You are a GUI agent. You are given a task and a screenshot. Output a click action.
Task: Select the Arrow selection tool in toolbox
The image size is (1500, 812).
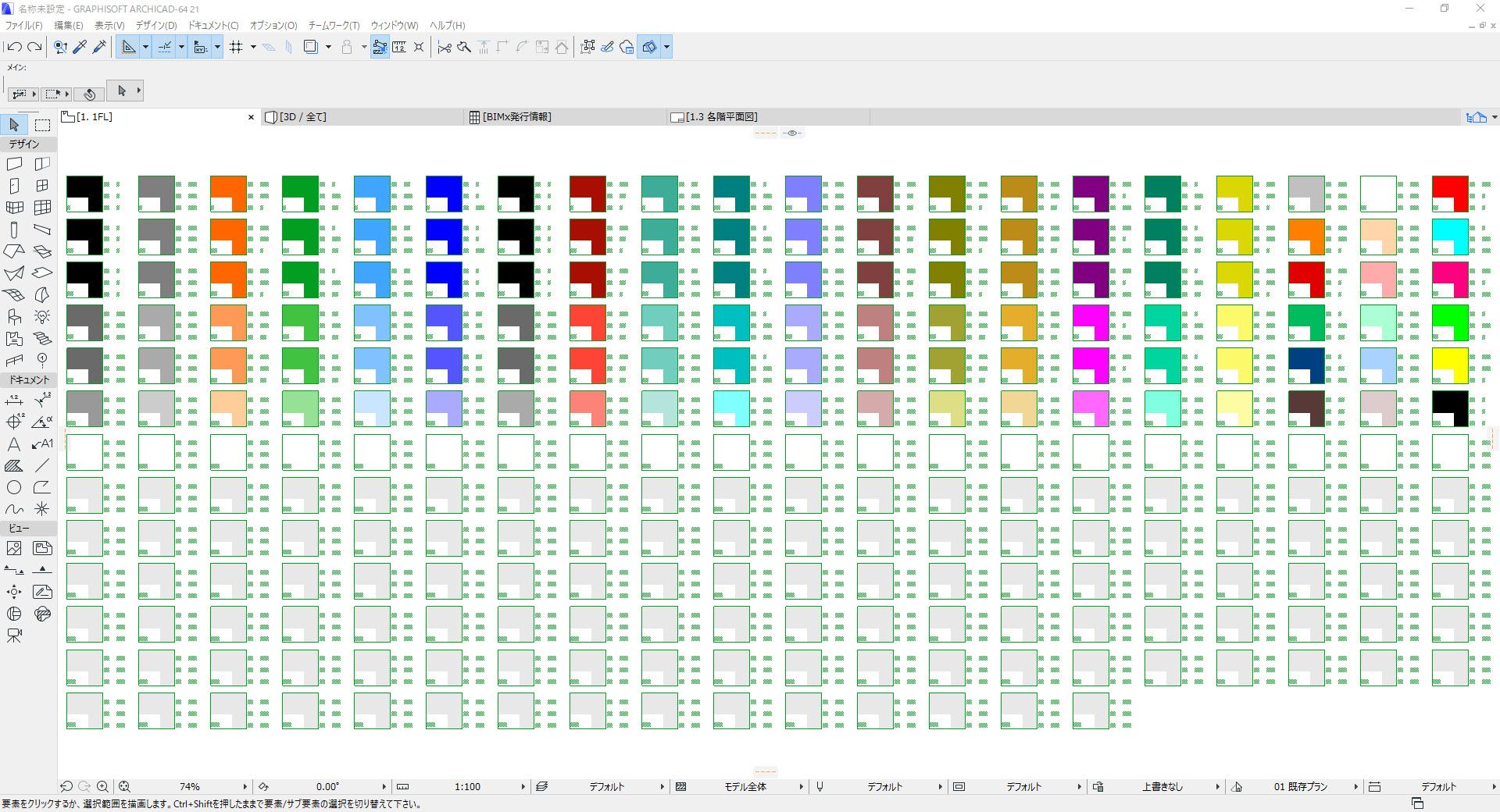click(14, 124)
